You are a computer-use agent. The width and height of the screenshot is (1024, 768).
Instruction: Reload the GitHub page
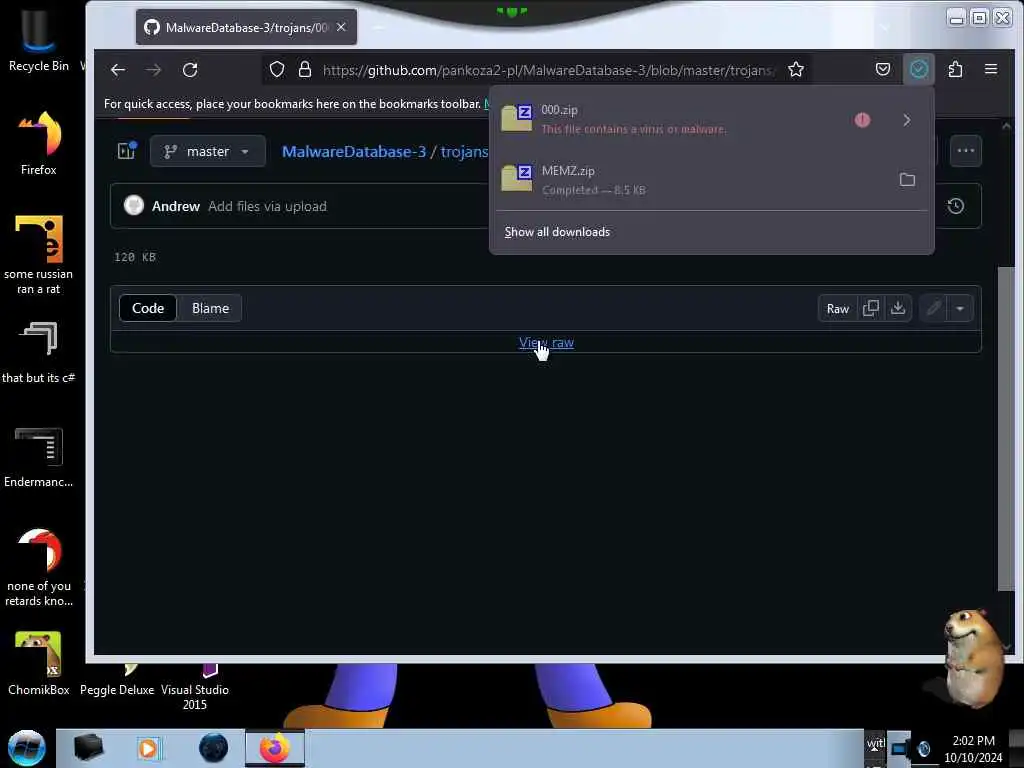coord(190,70)
